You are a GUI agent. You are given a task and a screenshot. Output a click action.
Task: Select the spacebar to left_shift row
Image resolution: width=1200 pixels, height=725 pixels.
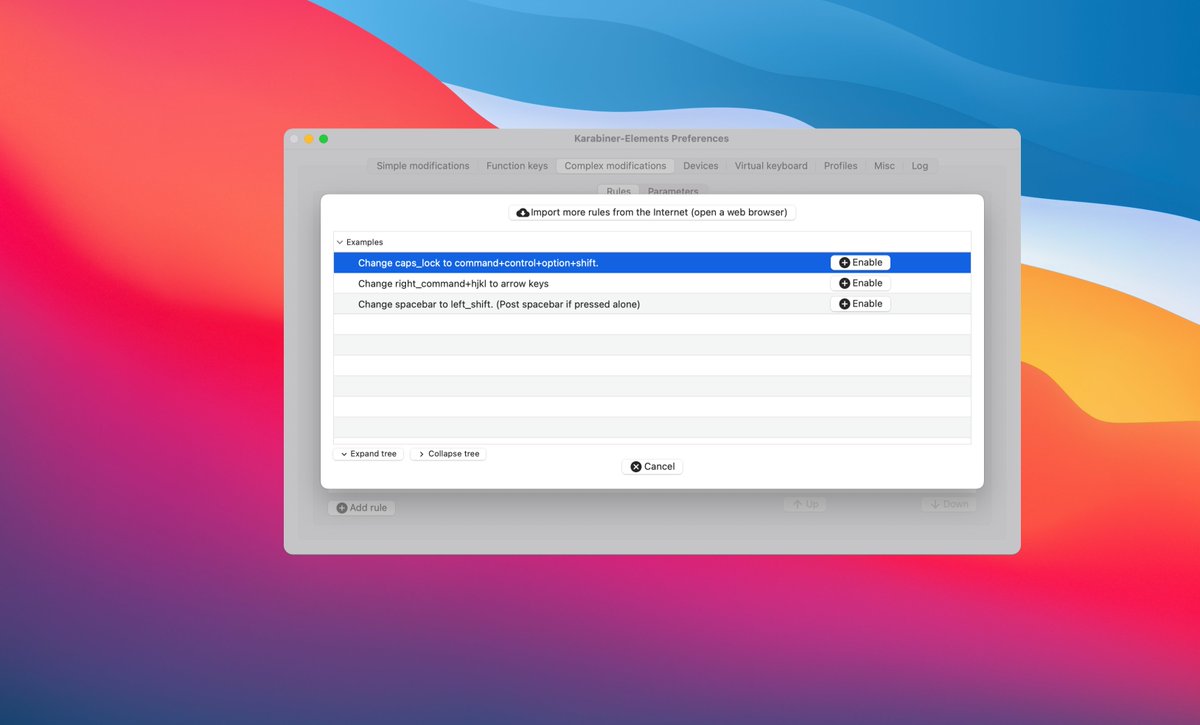point(652,304)
